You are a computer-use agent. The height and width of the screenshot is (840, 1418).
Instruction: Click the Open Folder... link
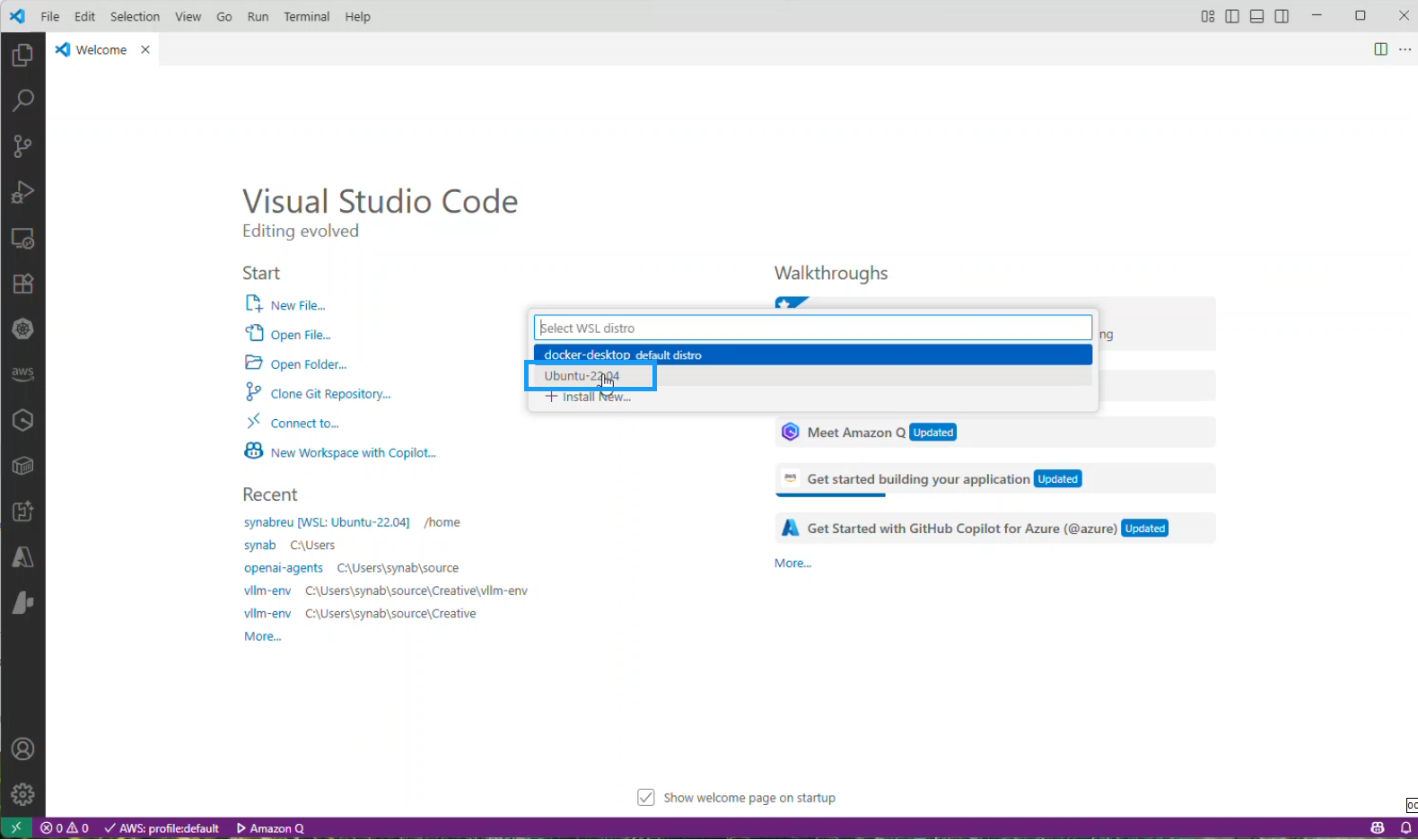click(309, 364)
